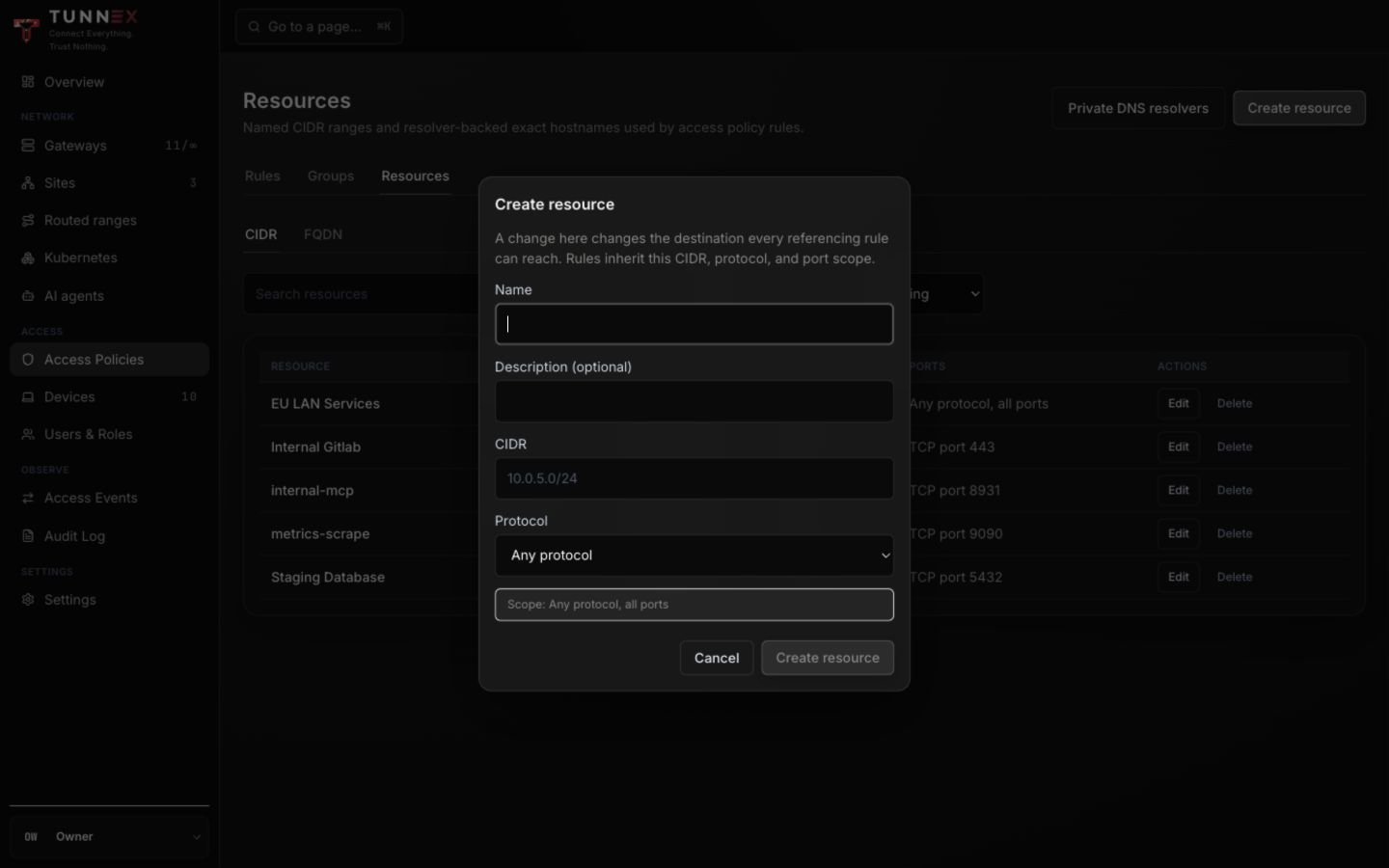The image size is (1389, 868).
Task: Open Private DNS resolvers
Action: tap(1138, 108)
